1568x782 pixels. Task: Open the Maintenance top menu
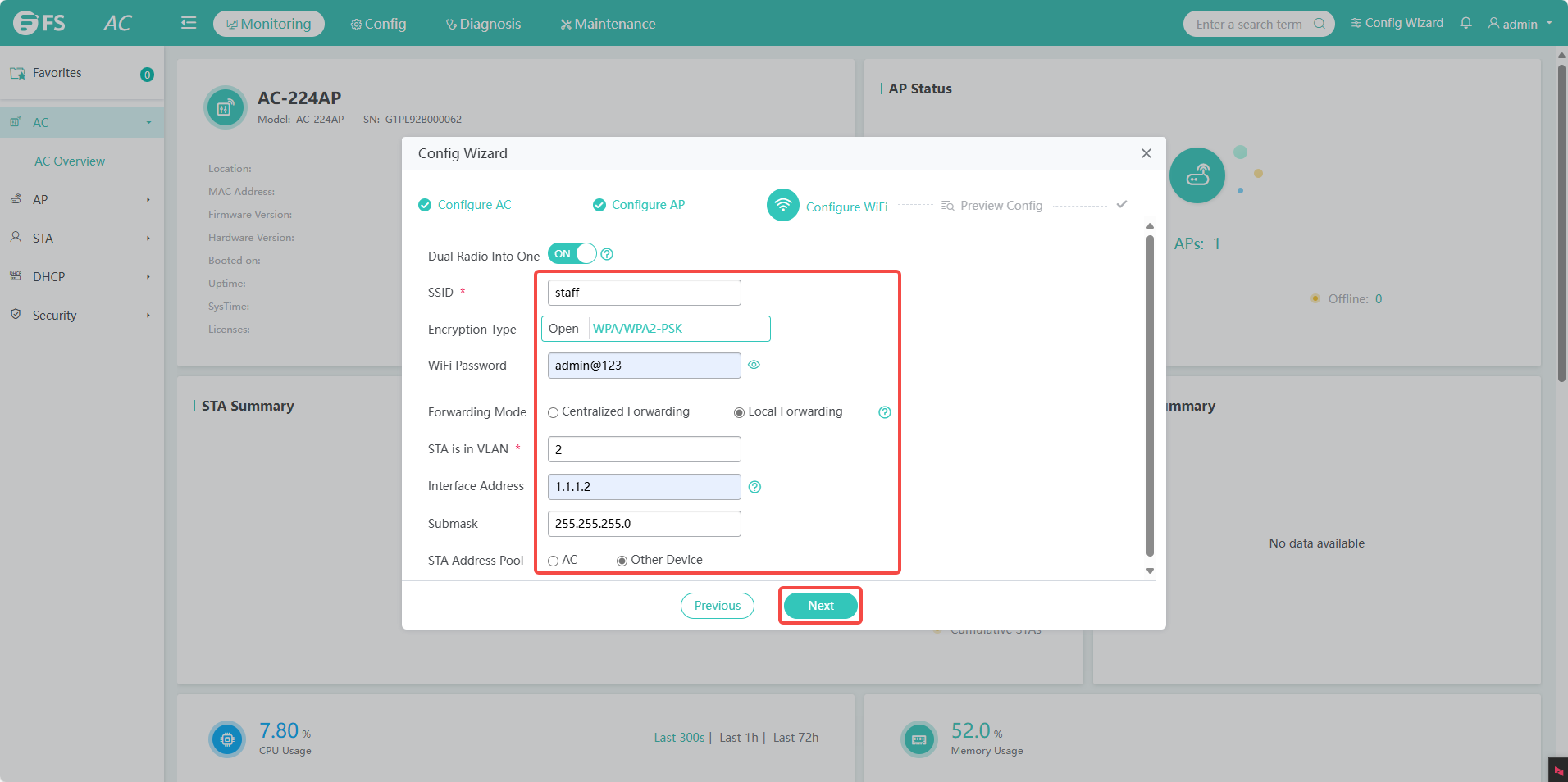click(x=608, y=24)
